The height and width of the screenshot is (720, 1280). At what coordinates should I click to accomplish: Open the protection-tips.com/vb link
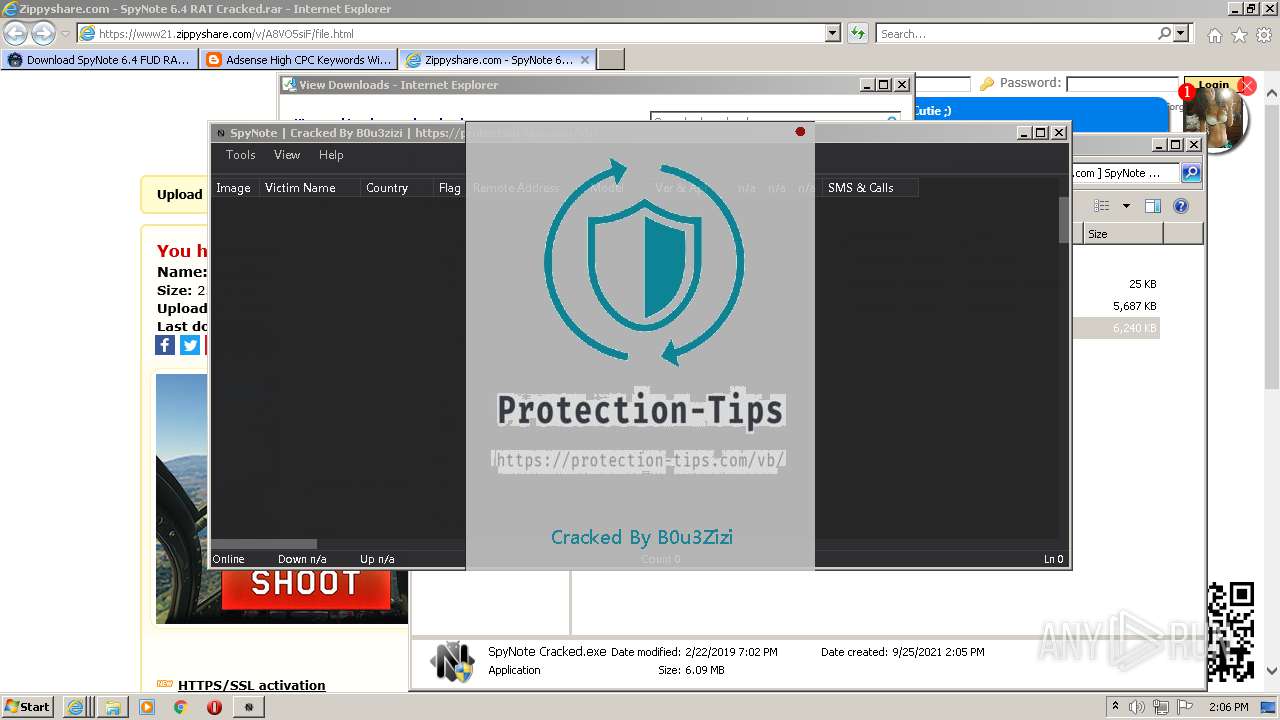(x=640, y=460)
